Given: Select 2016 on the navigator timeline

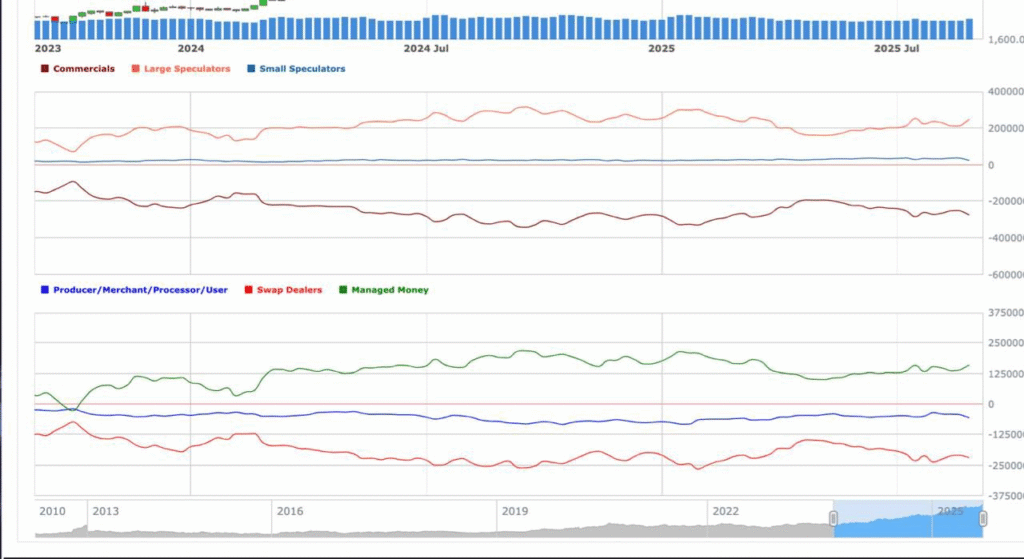Looking at the screenshot, I should [x=290, y=511].
